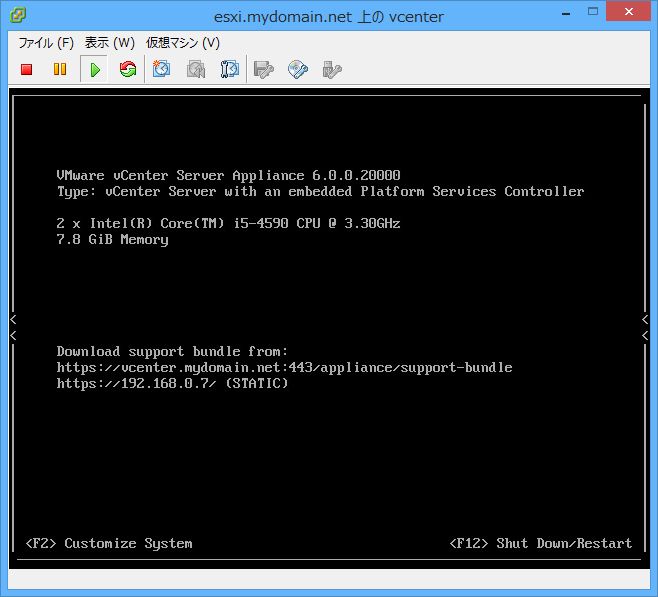Open the 表示 (W) menu

point(110,42)
